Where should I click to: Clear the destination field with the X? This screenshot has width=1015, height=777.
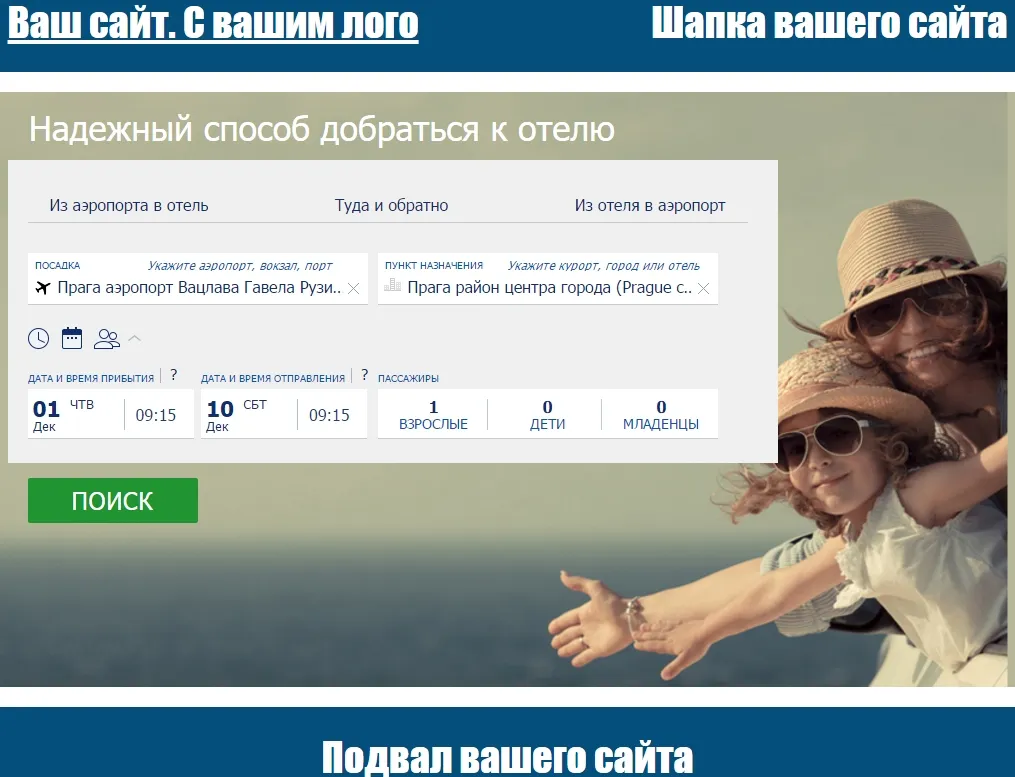pos(703,288)
